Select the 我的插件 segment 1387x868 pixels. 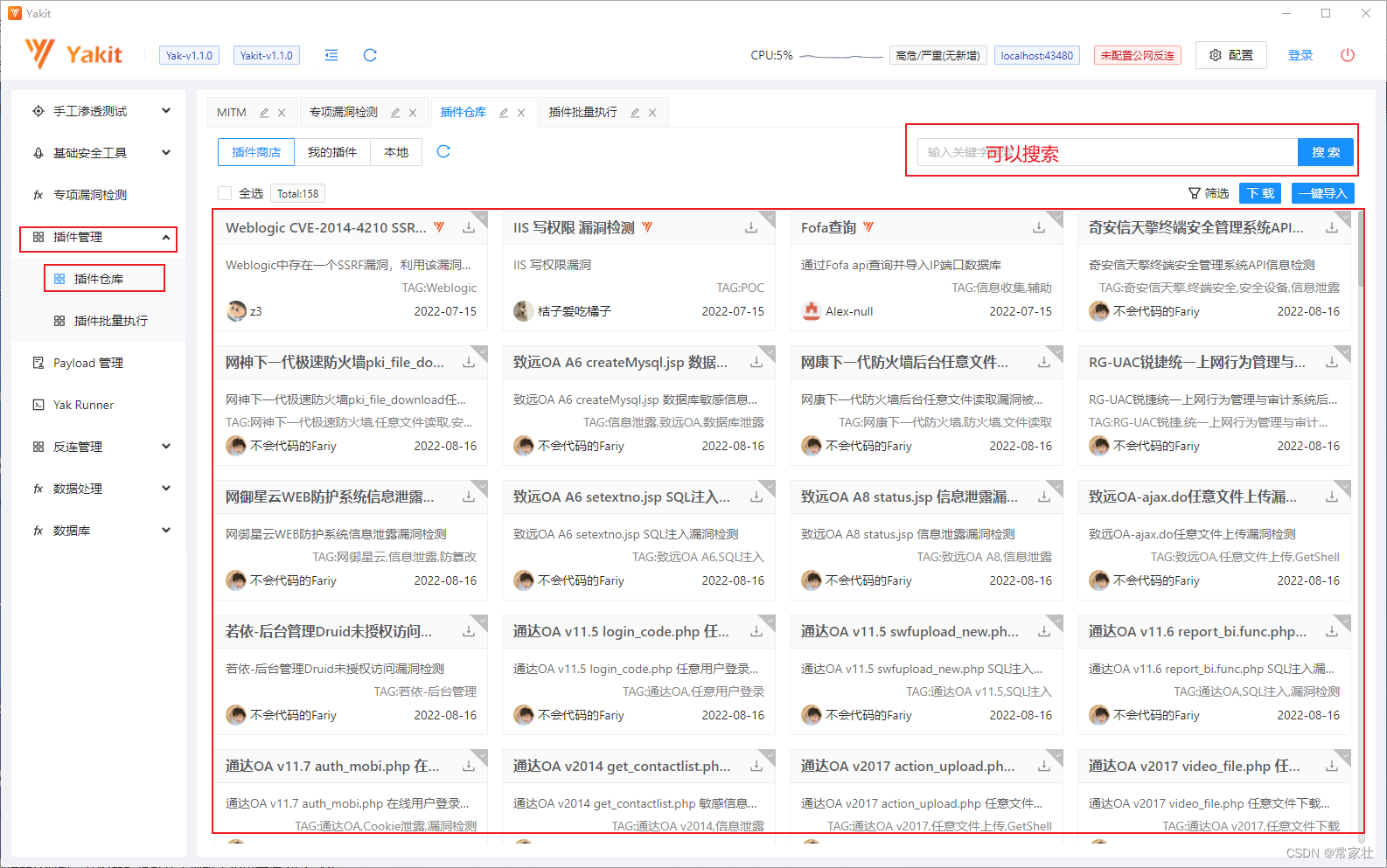332,152
